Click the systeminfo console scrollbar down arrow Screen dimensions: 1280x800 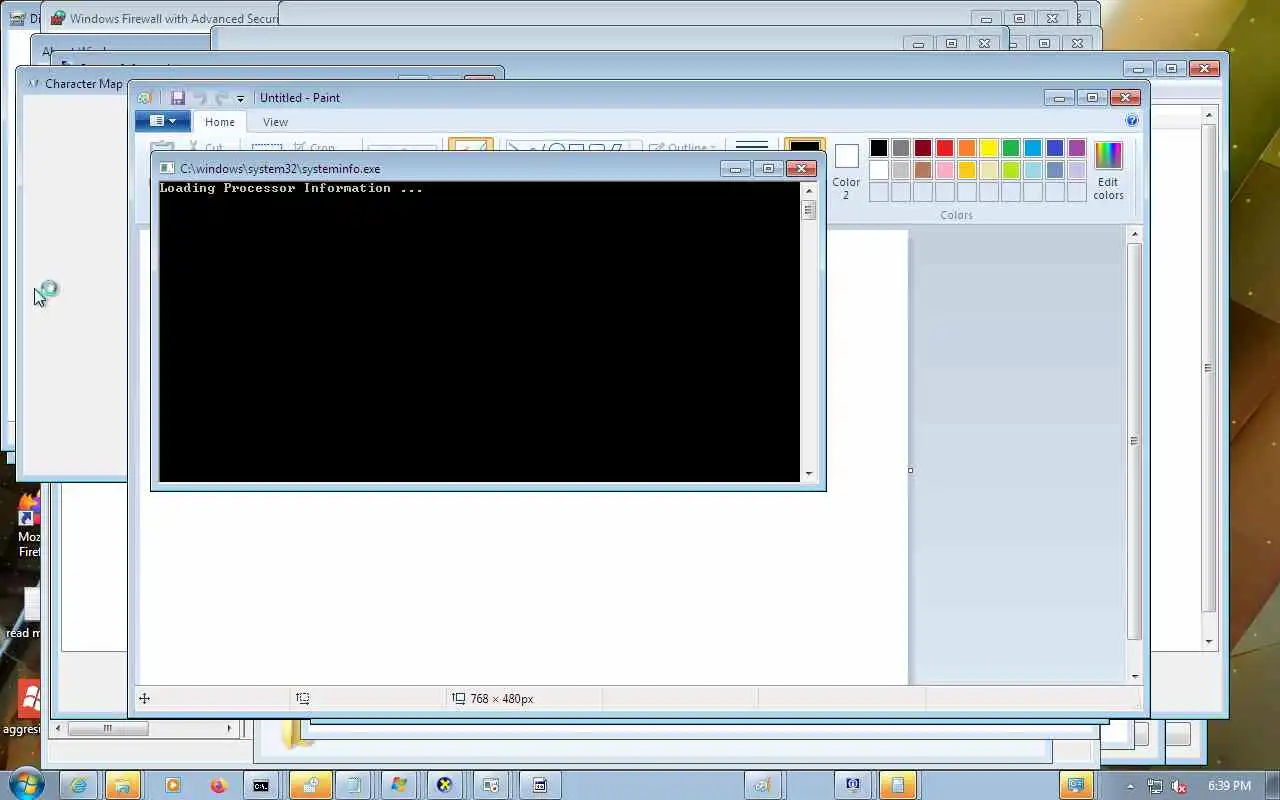pos(809,474)
